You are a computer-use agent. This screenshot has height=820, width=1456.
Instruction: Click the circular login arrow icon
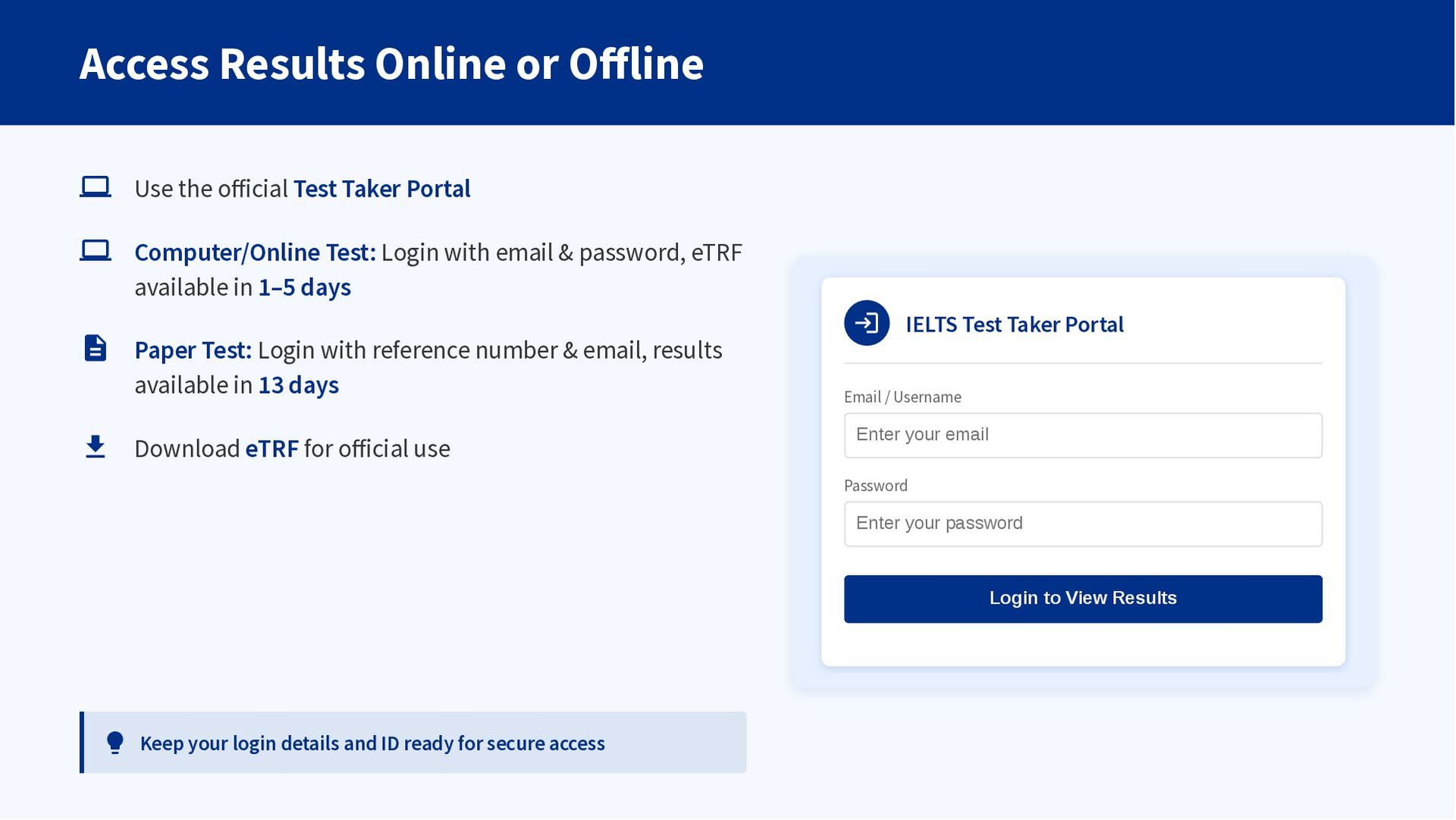pyautogui.click(x=867, y=323)
